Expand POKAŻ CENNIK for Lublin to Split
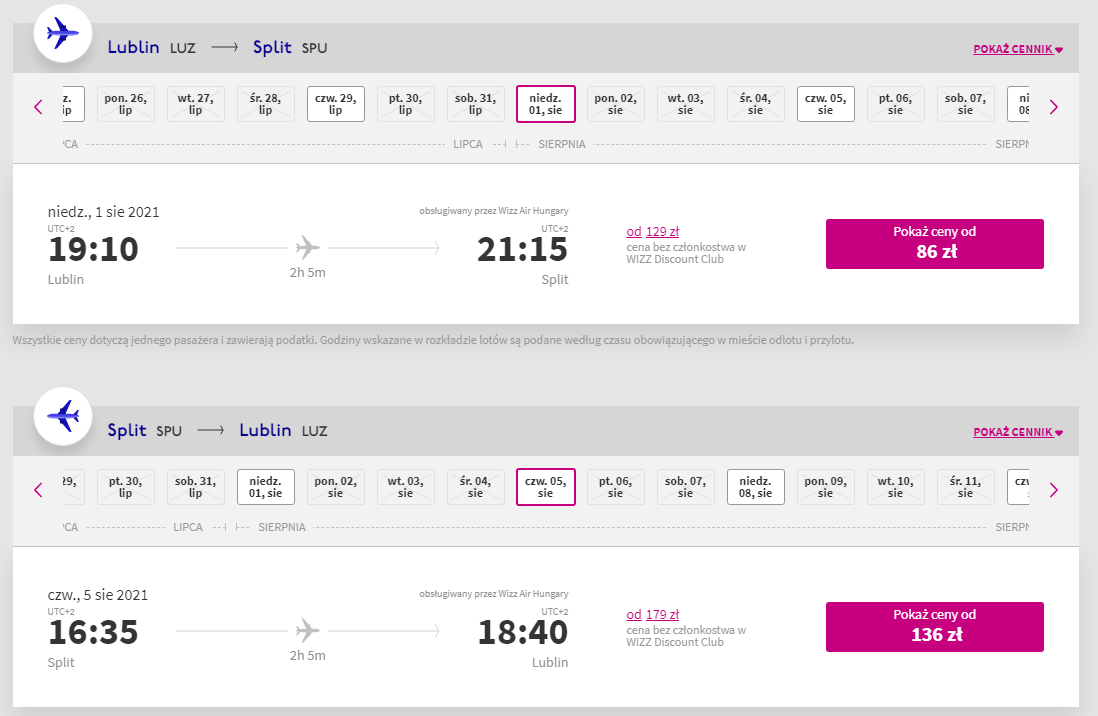1098x716 pixels. (1018, 49)
